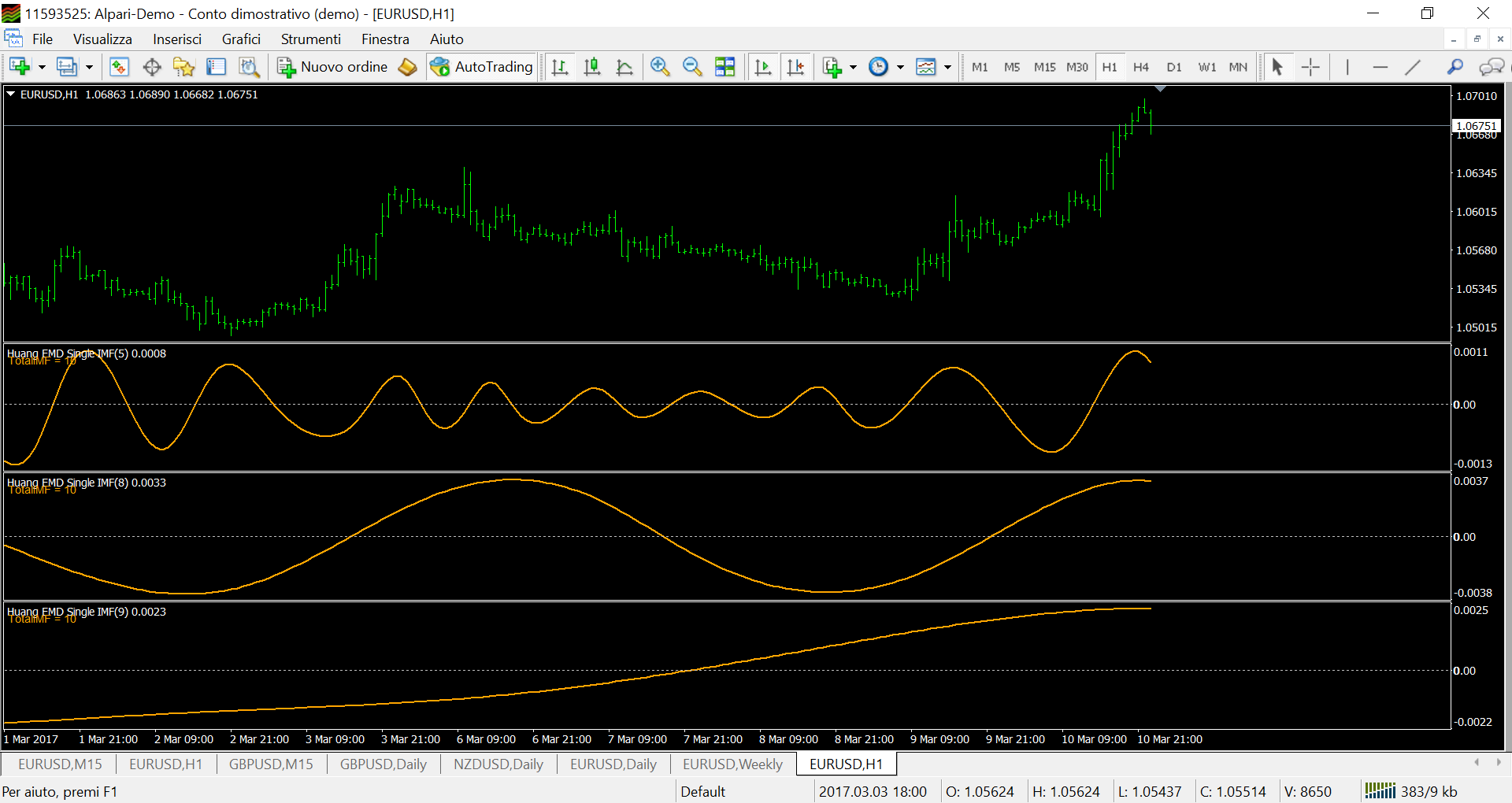Select the trendline drawing tool

point(1413,67)
